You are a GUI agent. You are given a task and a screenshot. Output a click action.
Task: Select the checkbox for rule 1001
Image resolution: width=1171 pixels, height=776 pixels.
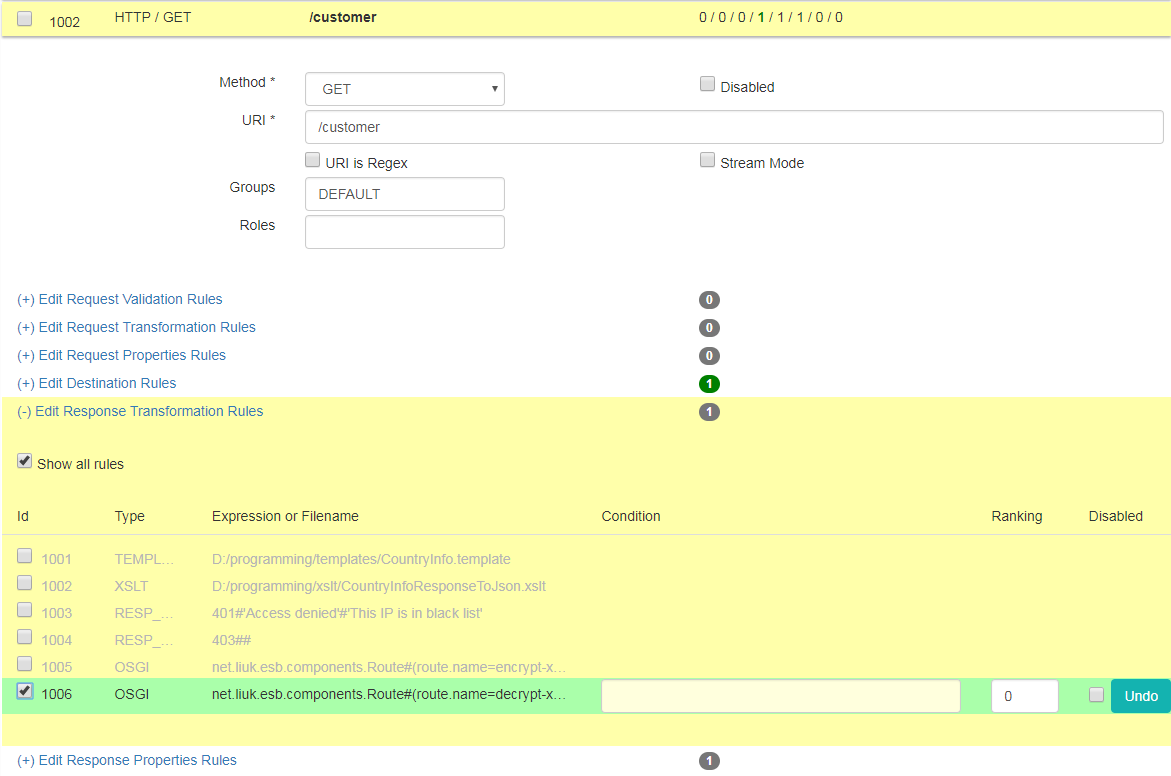coord(25,556)
